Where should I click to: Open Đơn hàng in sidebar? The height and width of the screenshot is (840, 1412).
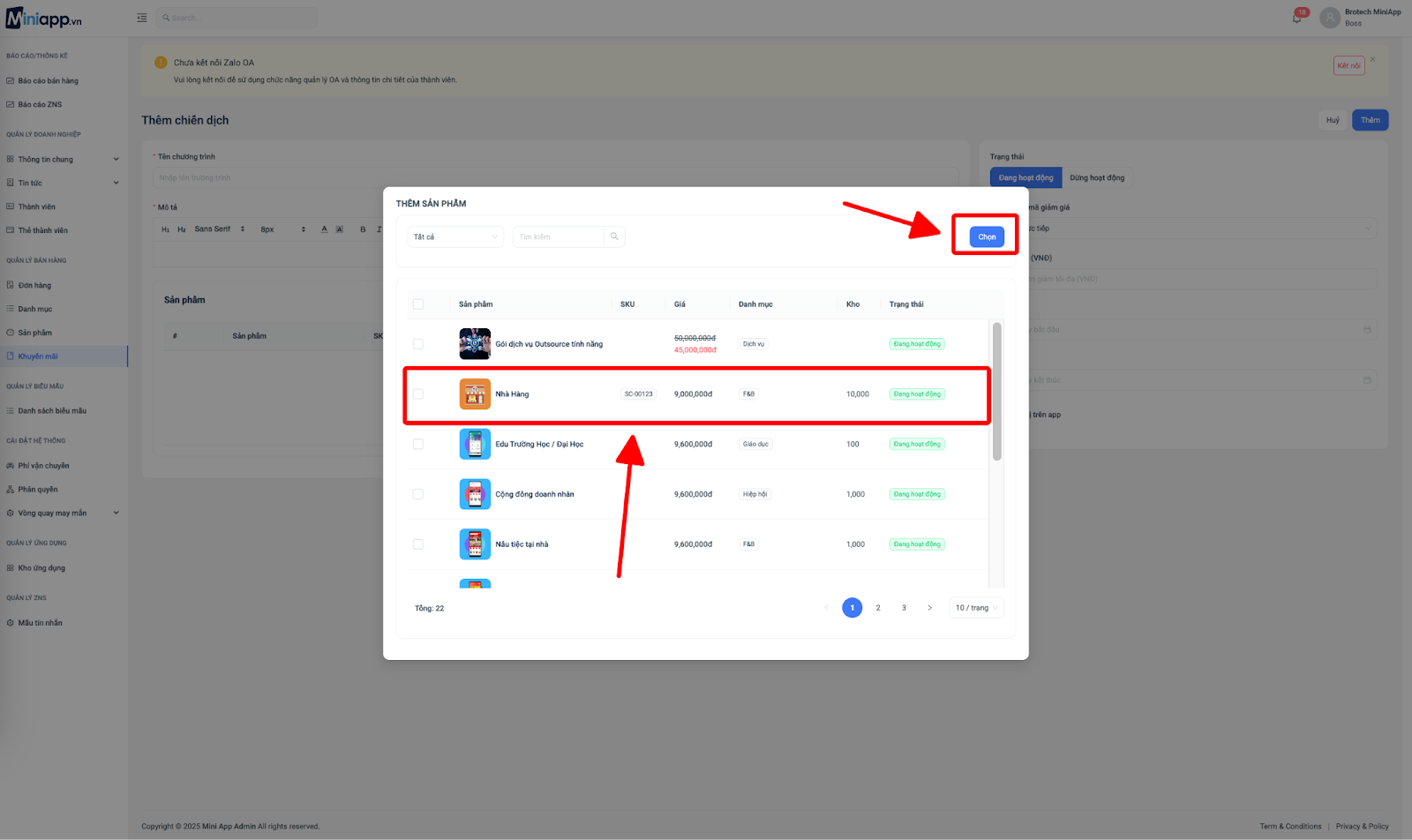[x=34, y=286]
